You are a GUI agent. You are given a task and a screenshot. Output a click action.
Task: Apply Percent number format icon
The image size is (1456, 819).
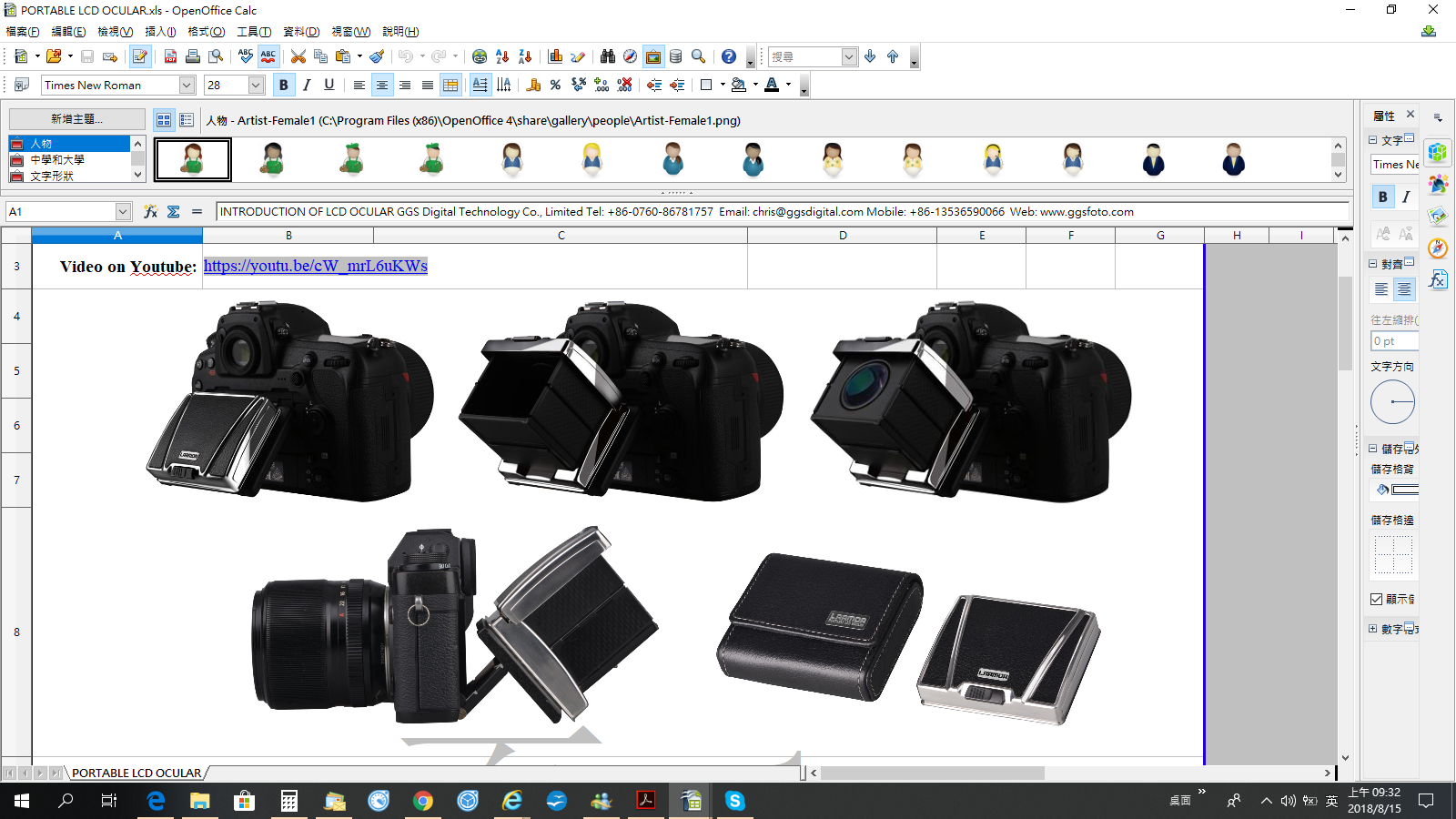(x=556, y=85)
